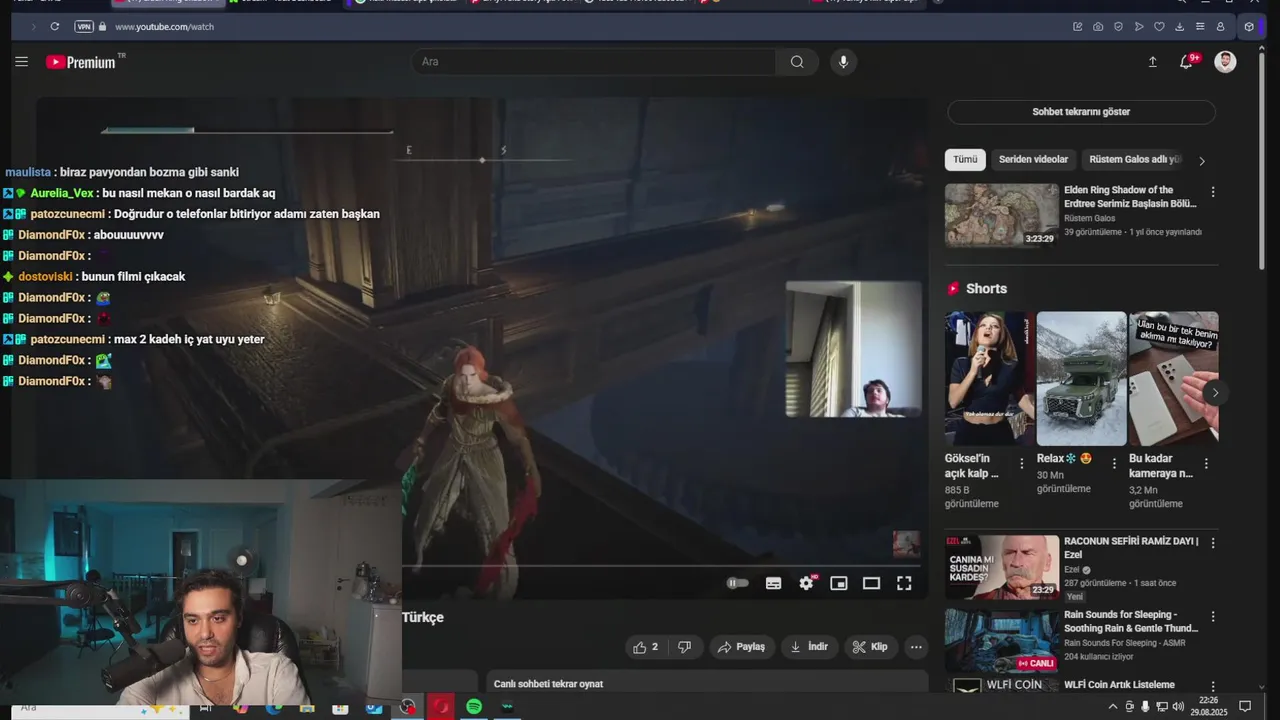Toggle autoplay switch in player
1280x720 pixels.
pyautogui.click(x=738, y=583)
